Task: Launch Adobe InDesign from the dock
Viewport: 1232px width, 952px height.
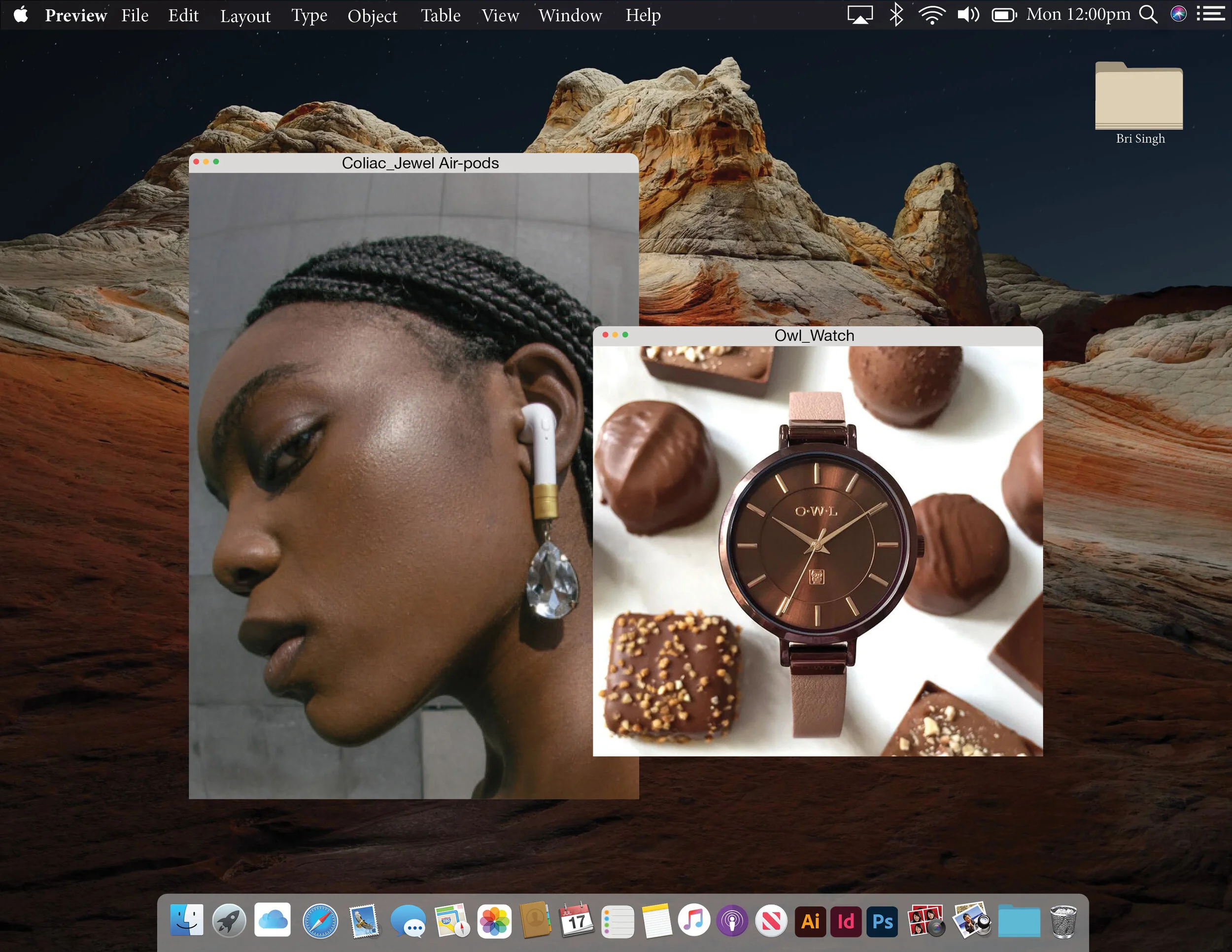Action: click(846, 921)
